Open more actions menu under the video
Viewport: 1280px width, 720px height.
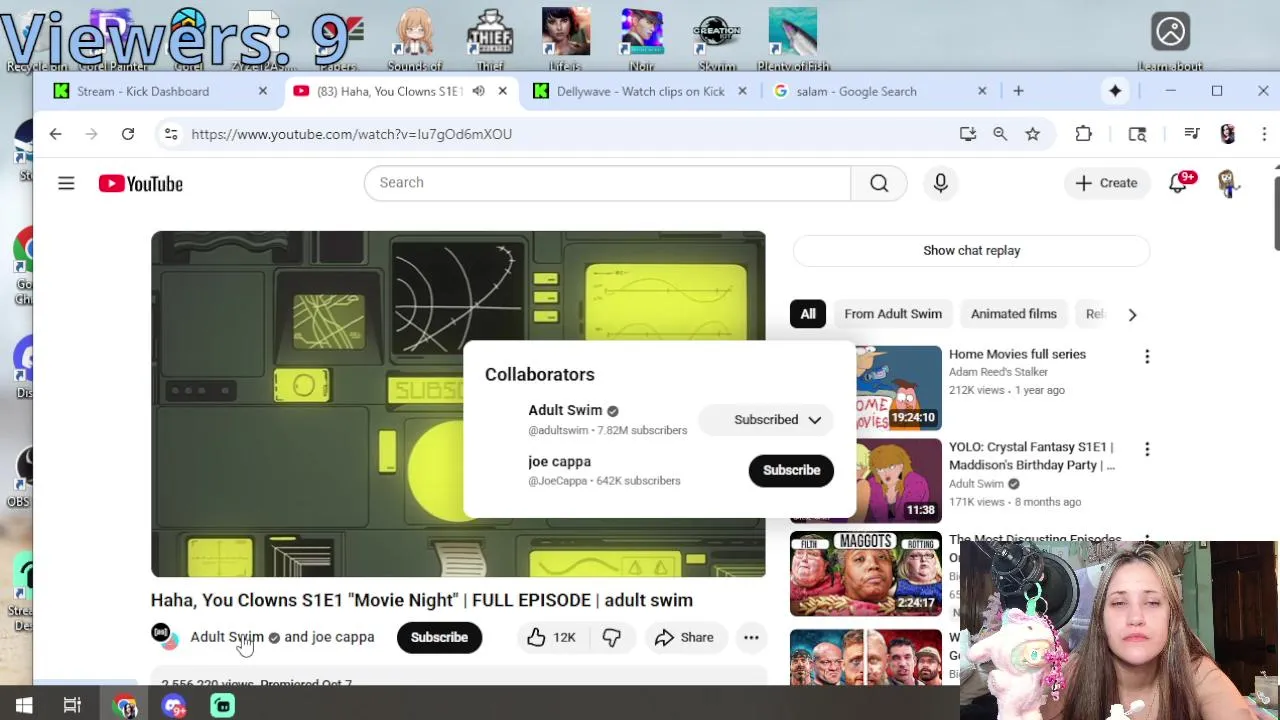[751, 637]
